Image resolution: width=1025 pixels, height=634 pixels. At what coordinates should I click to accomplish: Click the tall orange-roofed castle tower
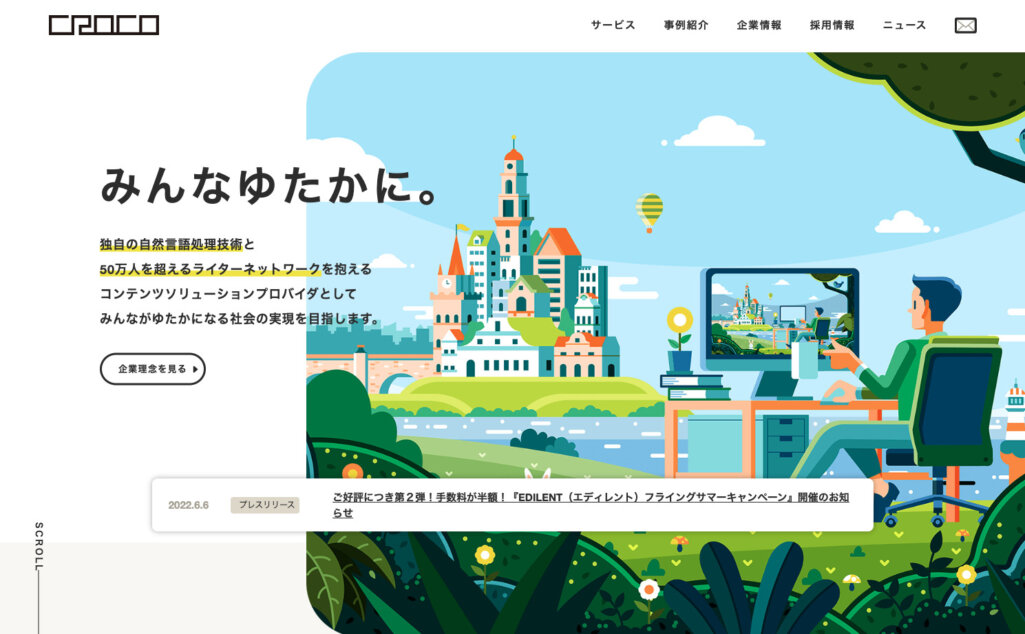click(513, 210)
